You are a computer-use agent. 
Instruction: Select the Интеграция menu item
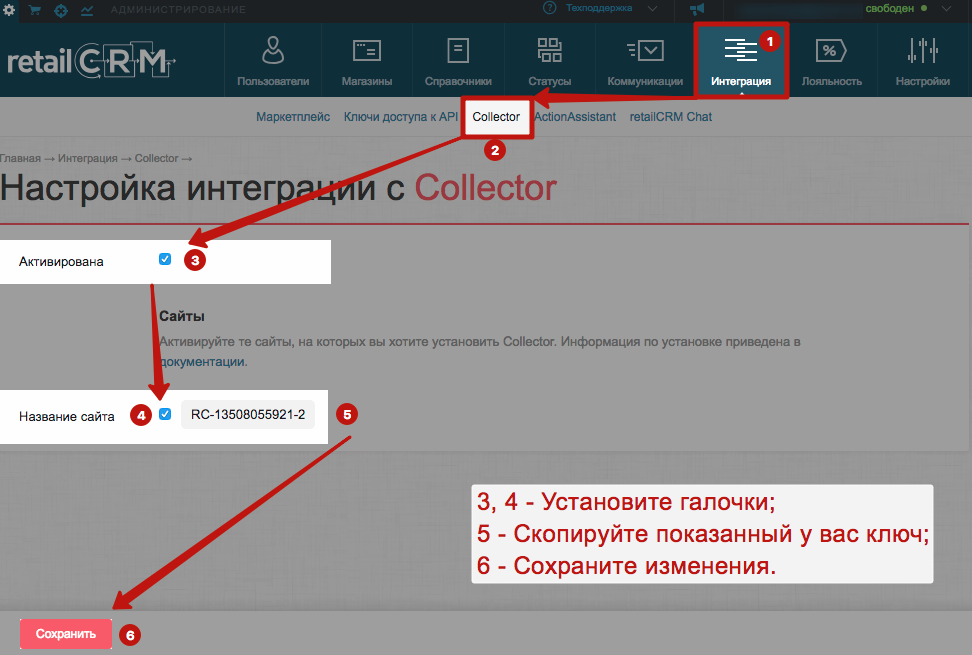pos(741,61)
